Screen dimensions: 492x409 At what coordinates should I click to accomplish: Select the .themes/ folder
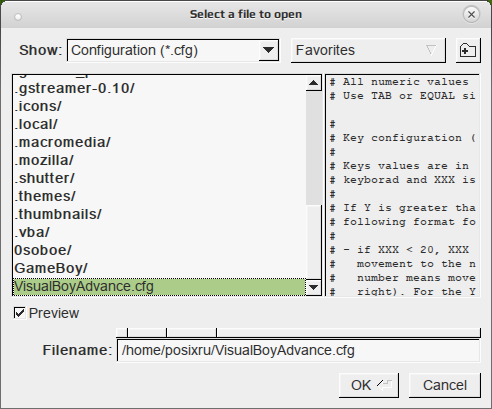point(159,196)
